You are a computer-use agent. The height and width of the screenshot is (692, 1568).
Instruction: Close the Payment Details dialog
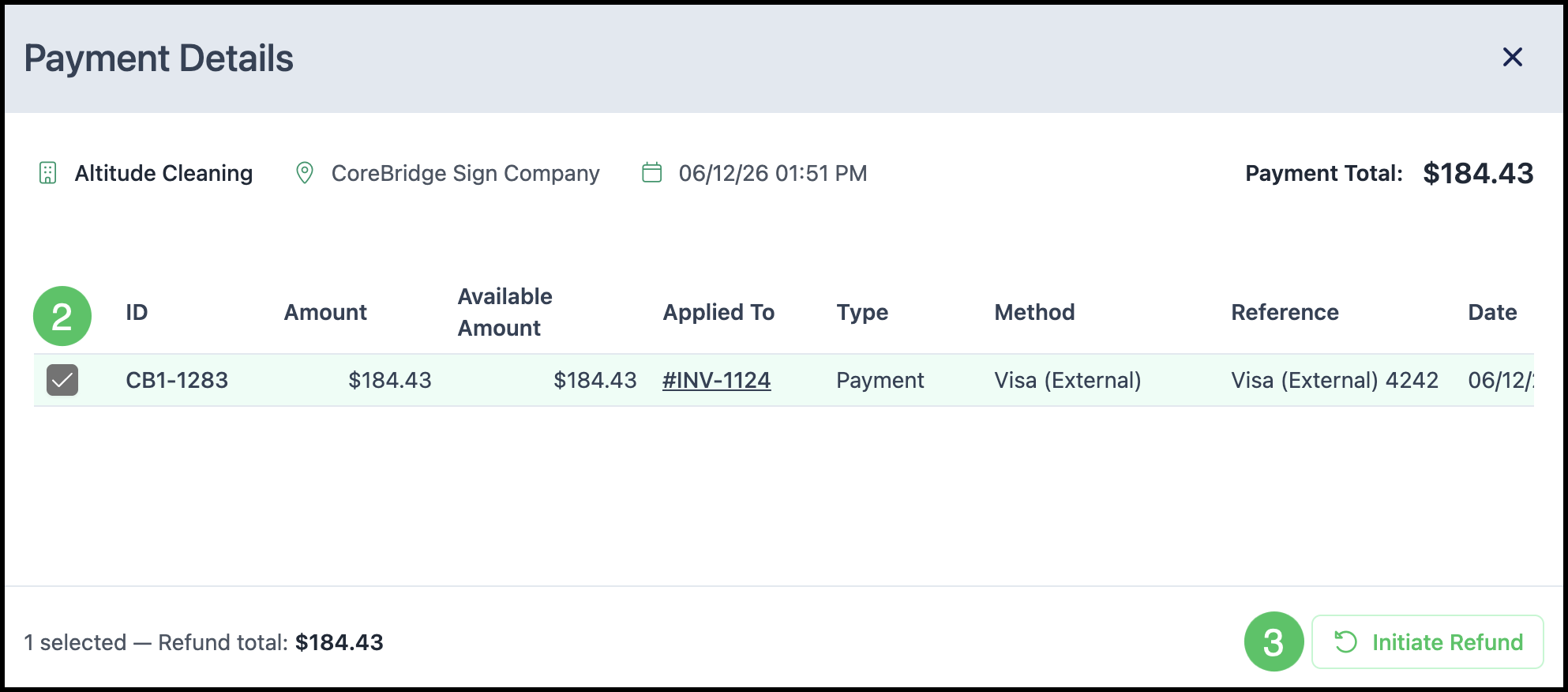pos(1512,57)
